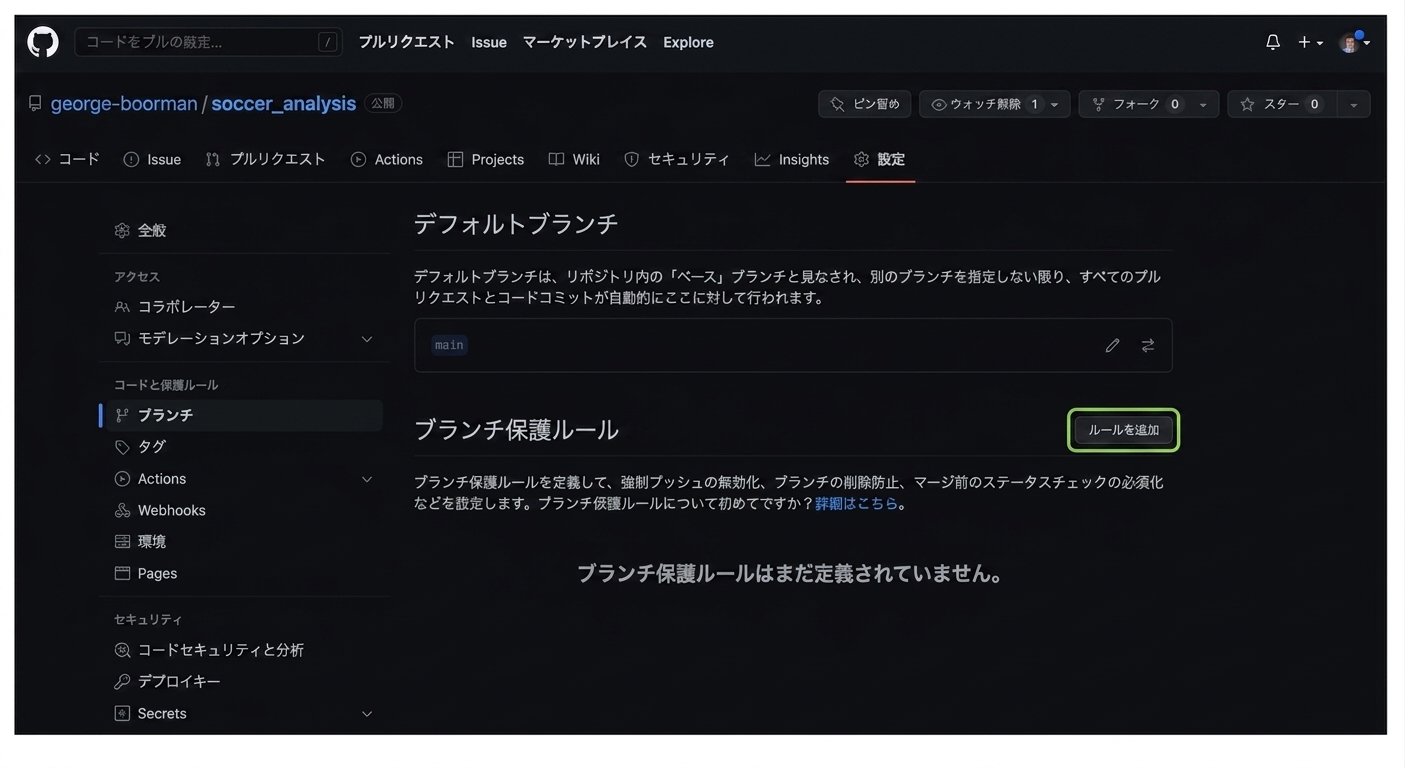Click the スター button
This screenshot has width=1405, height=768.
point(1282,104)
